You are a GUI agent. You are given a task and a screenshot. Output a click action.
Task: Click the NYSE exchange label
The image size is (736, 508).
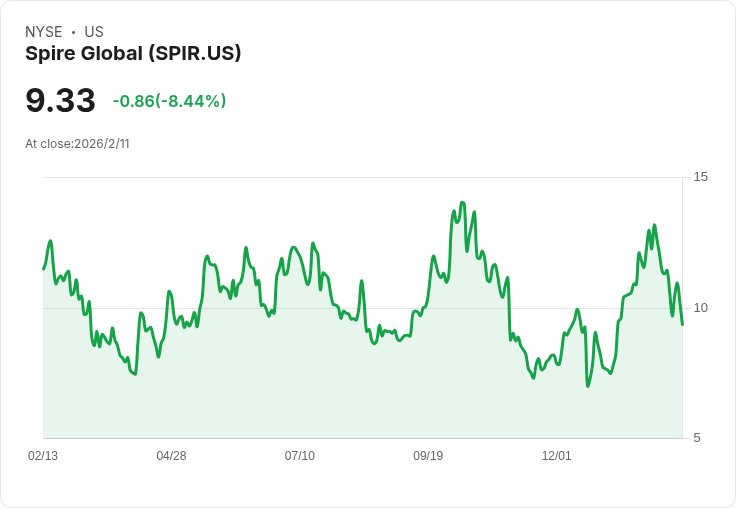(x=43, y=32)
